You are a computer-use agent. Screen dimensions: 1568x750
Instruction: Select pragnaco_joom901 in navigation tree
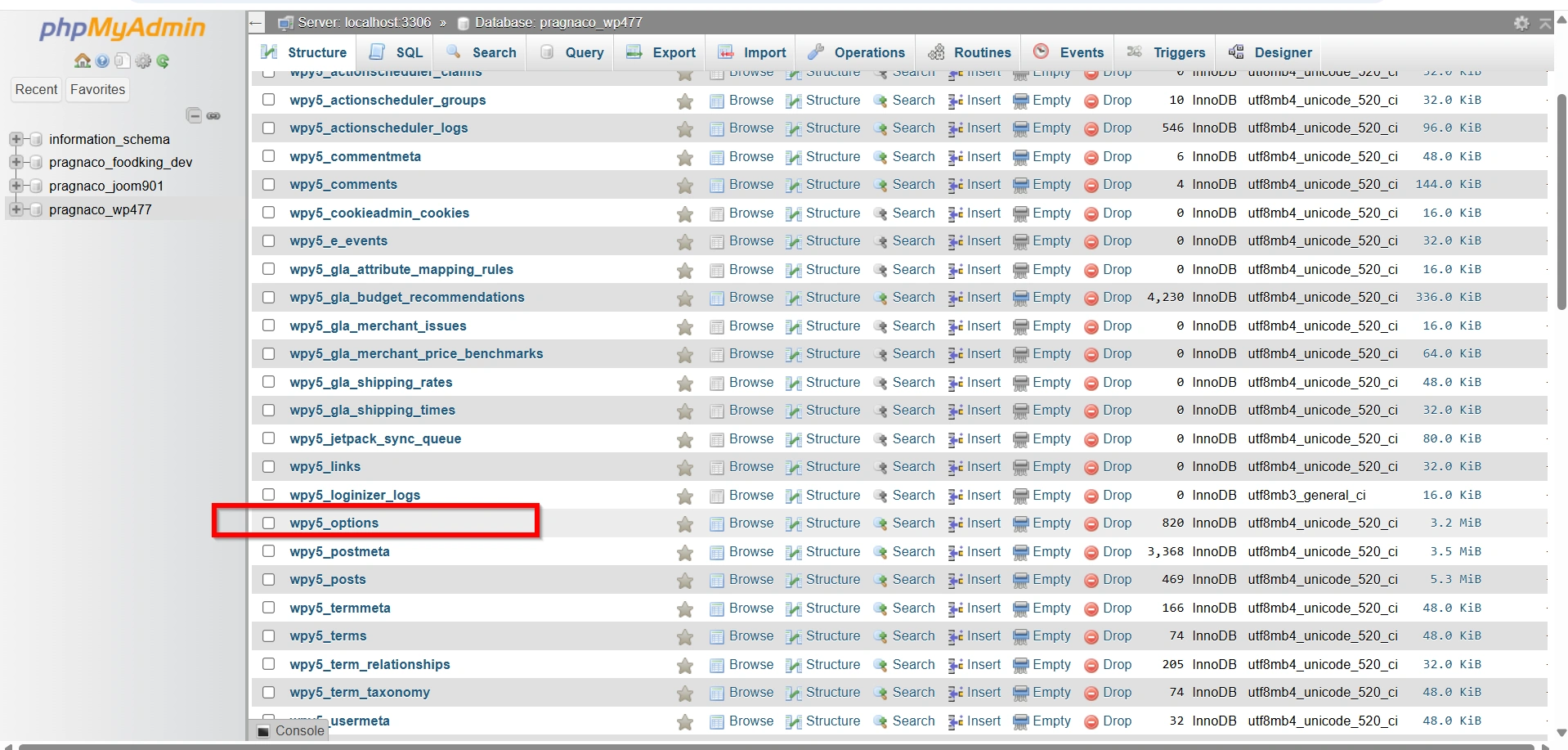click(106, 186)
